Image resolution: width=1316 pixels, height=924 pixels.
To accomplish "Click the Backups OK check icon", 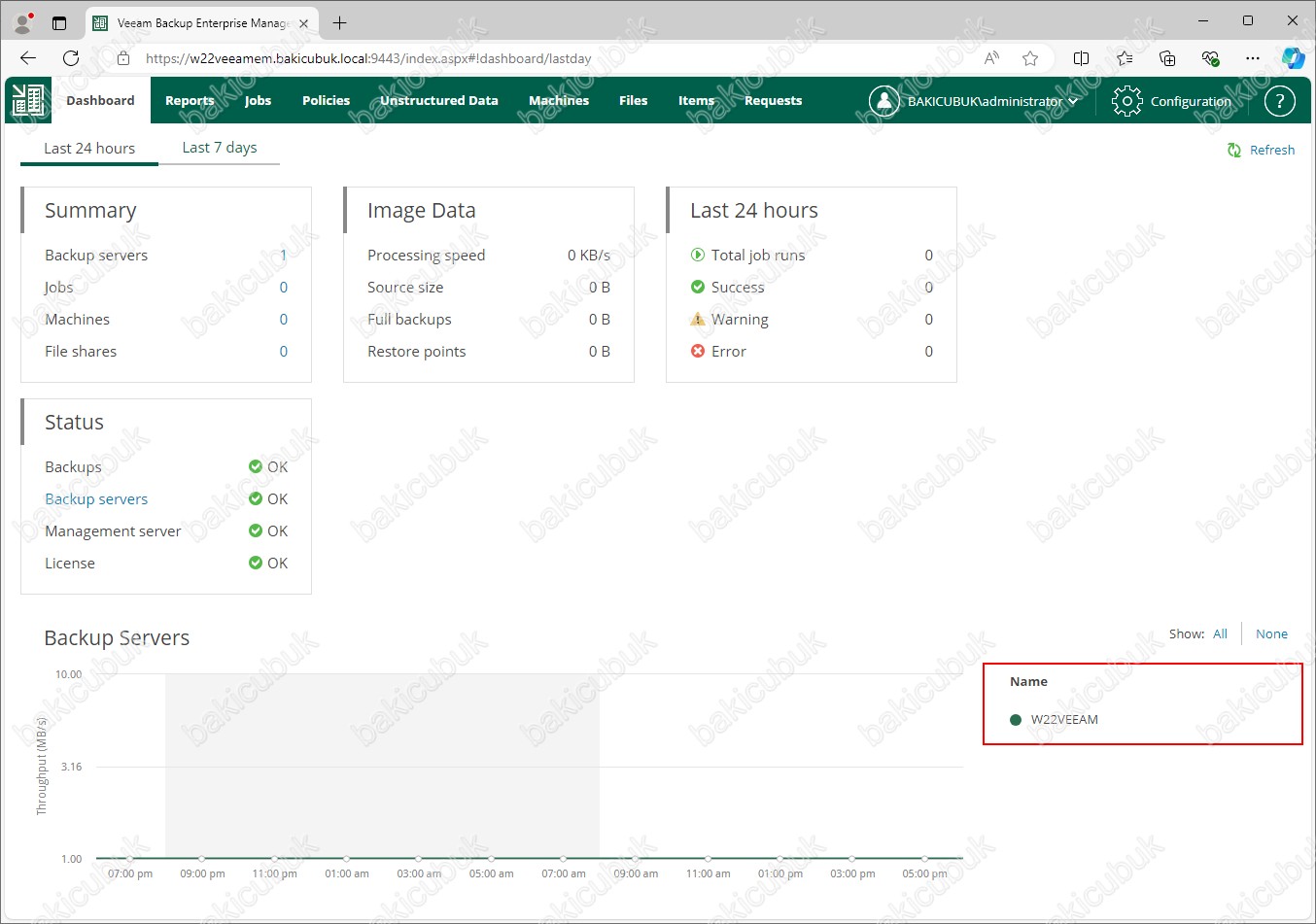I will pos(256,466).
